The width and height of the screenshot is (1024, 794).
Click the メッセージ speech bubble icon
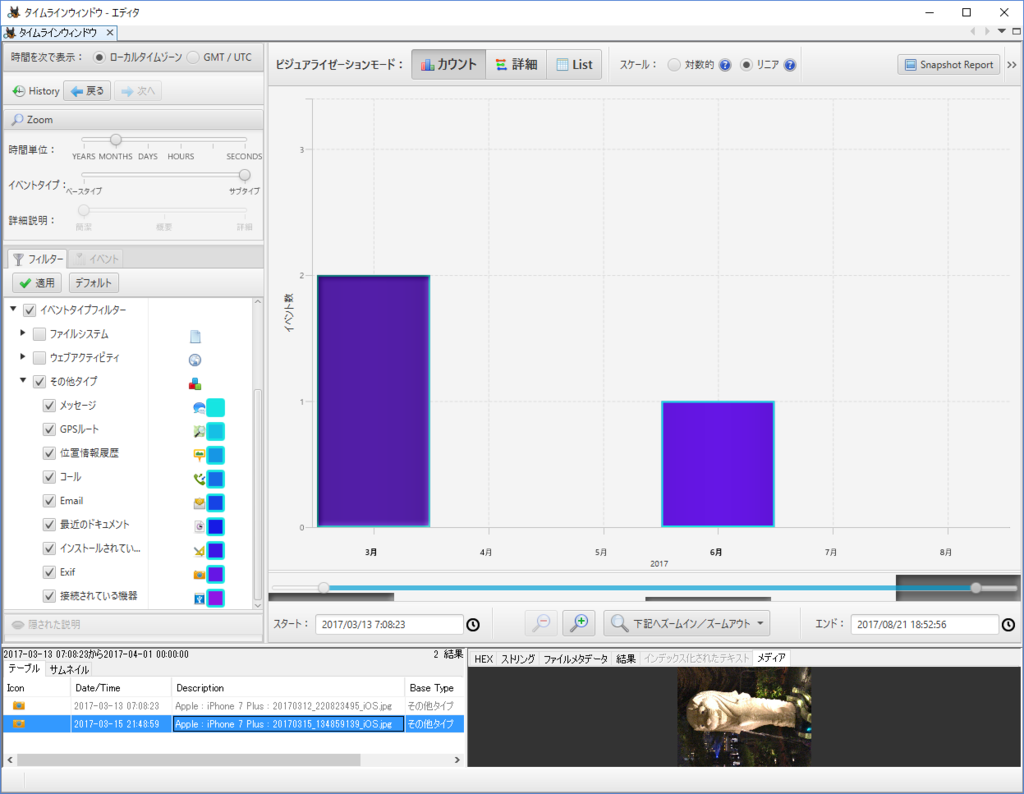coord(199,408)
